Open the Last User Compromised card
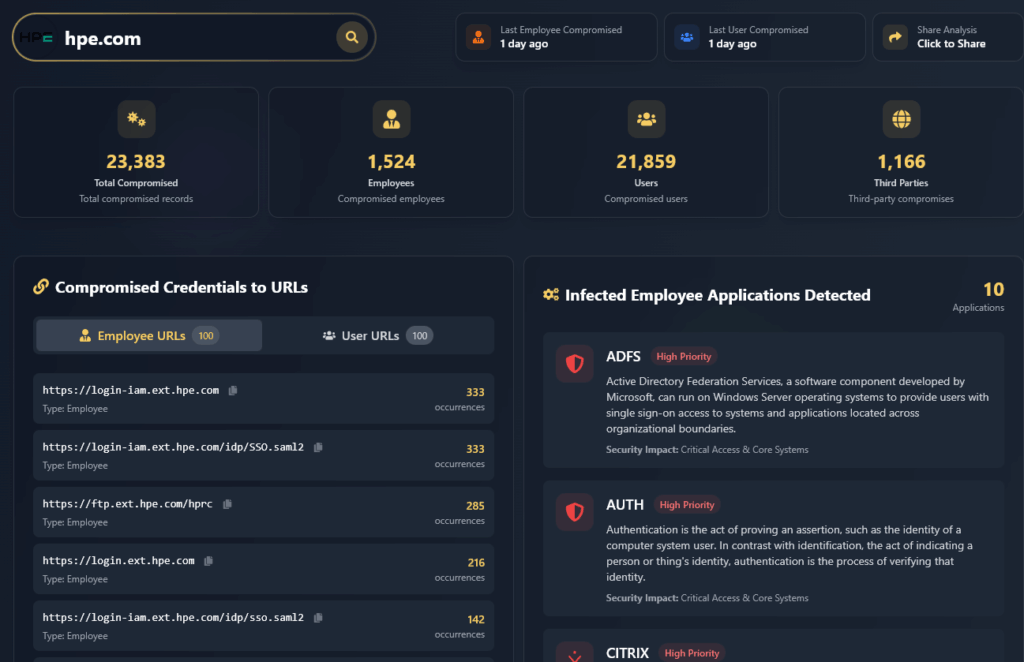 click(x=765, y=38)
